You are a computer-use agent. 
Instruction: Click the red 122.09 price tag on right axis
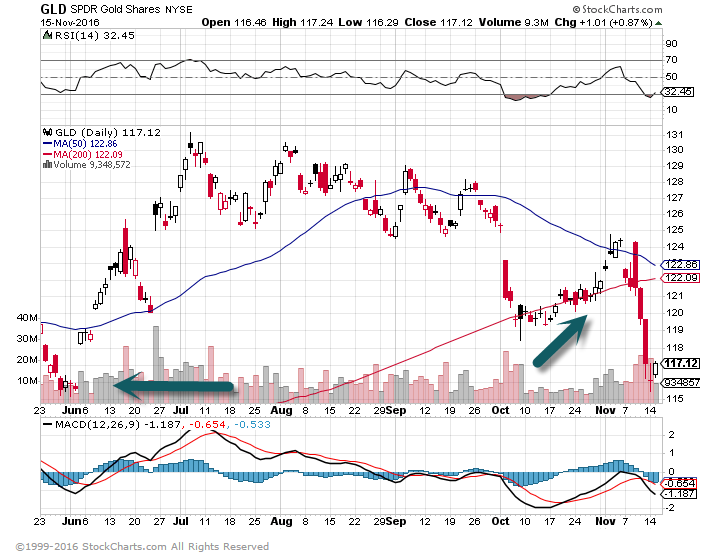pos(681,278)
